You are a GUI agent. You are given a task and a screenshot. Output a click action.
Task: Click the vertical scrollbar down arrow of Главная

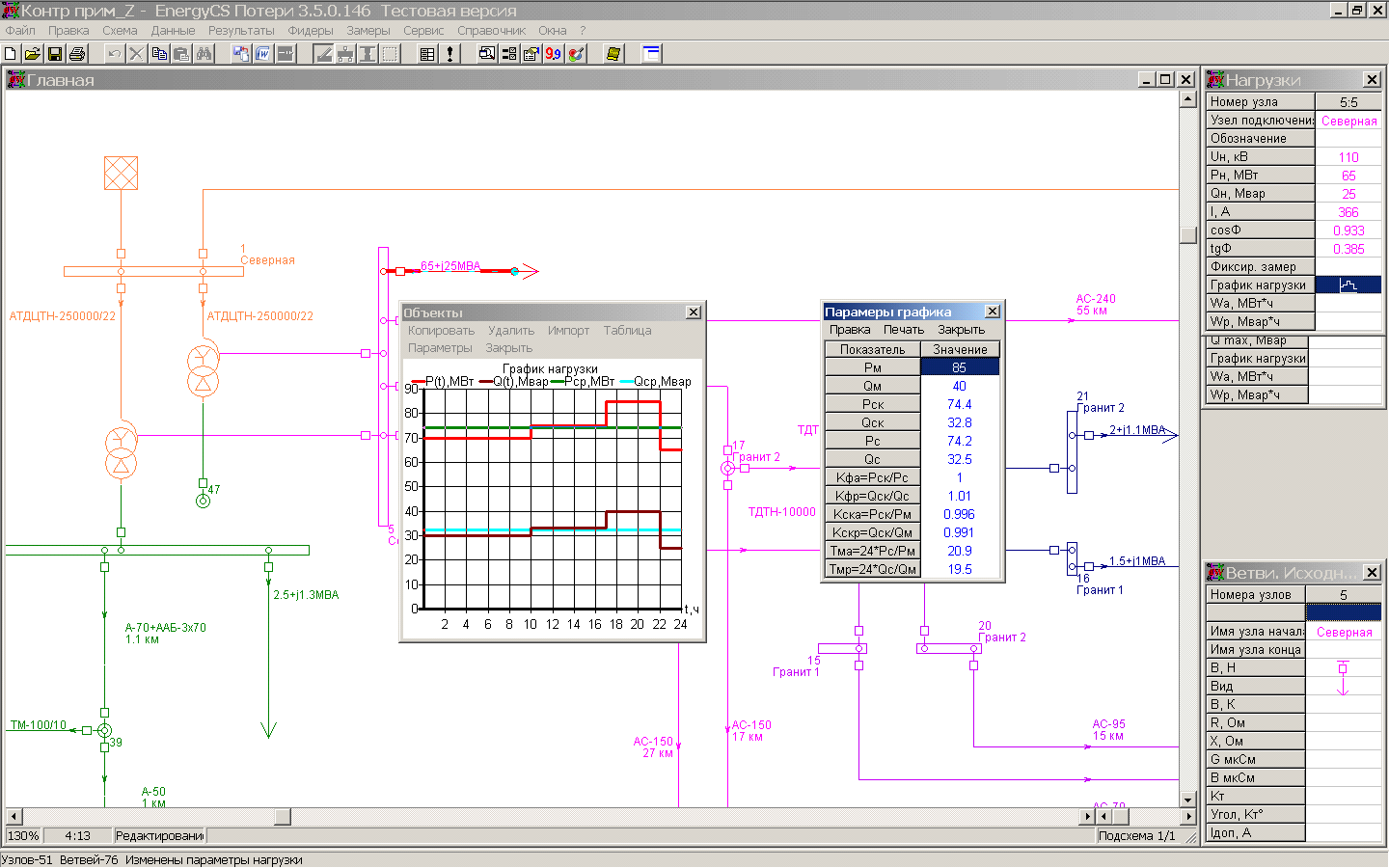coord(1188,800)
